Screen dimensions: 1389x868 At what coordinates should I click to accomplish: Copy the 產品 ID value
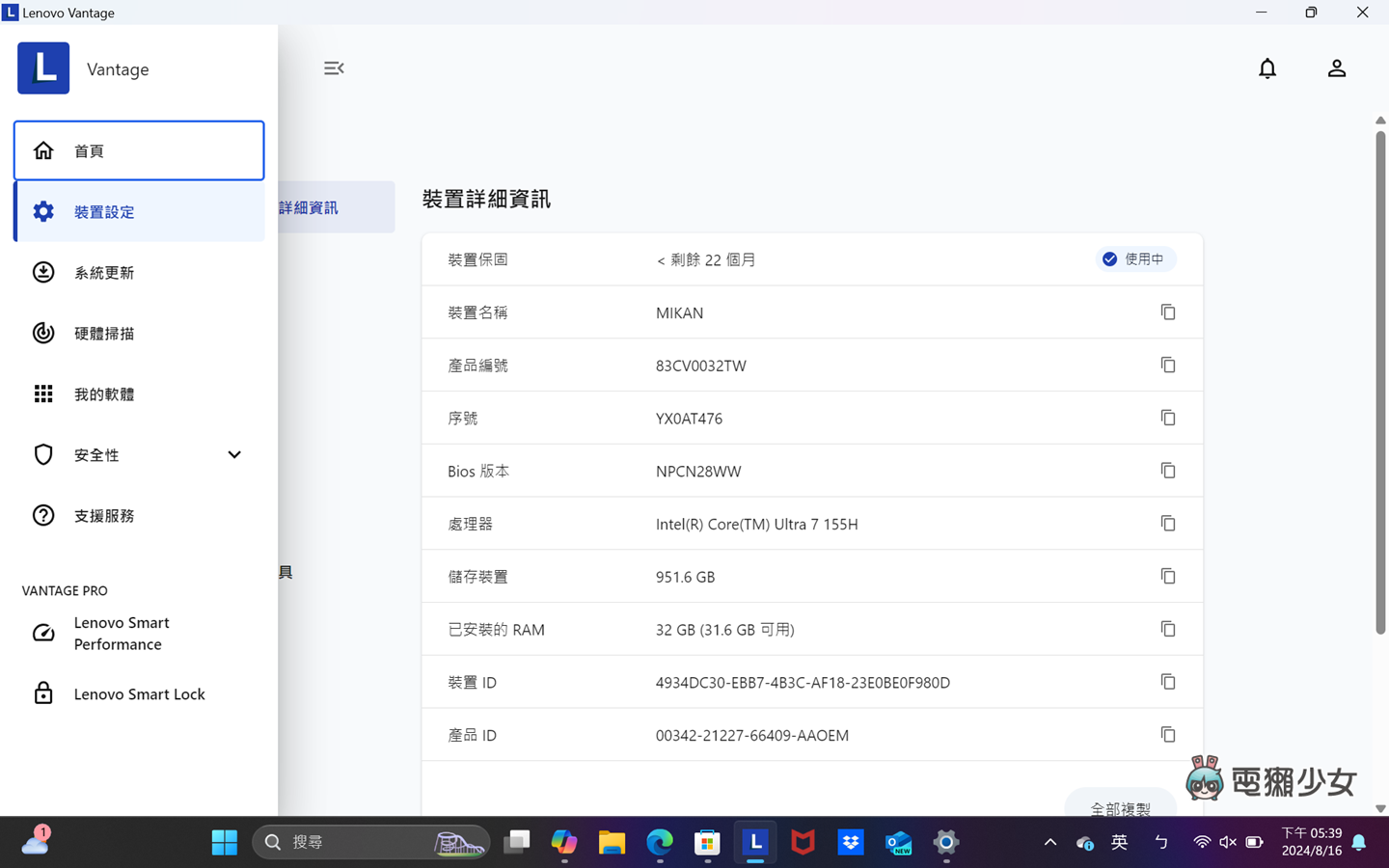(x=1168, y=735)
